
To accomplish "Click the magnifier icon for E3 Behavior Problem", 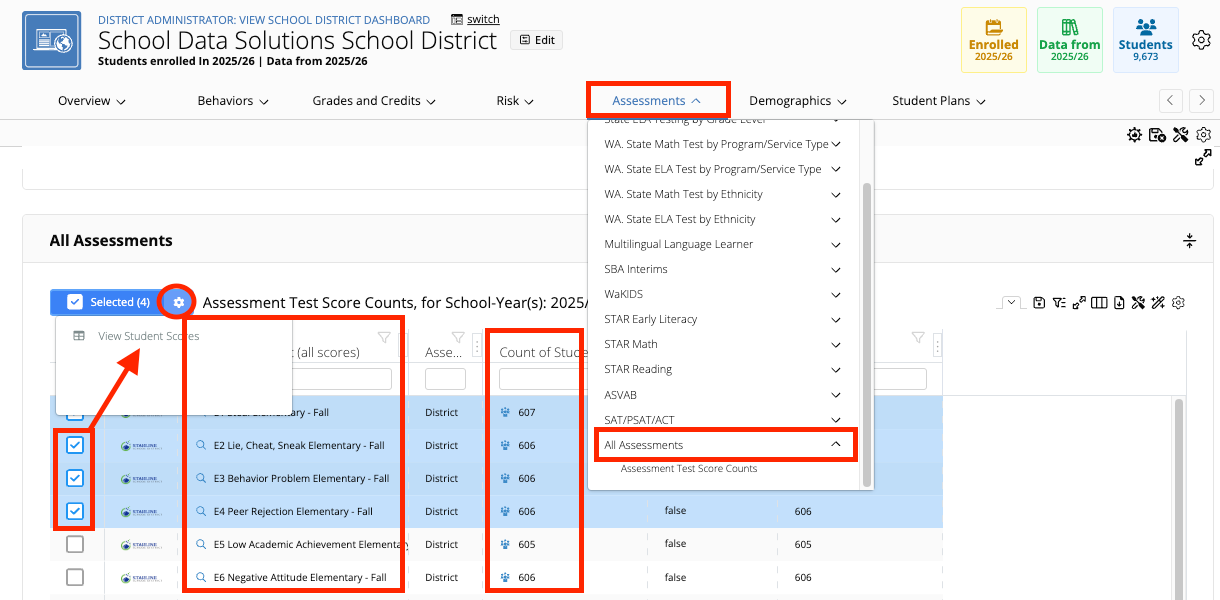I will (x=201, y=479).
